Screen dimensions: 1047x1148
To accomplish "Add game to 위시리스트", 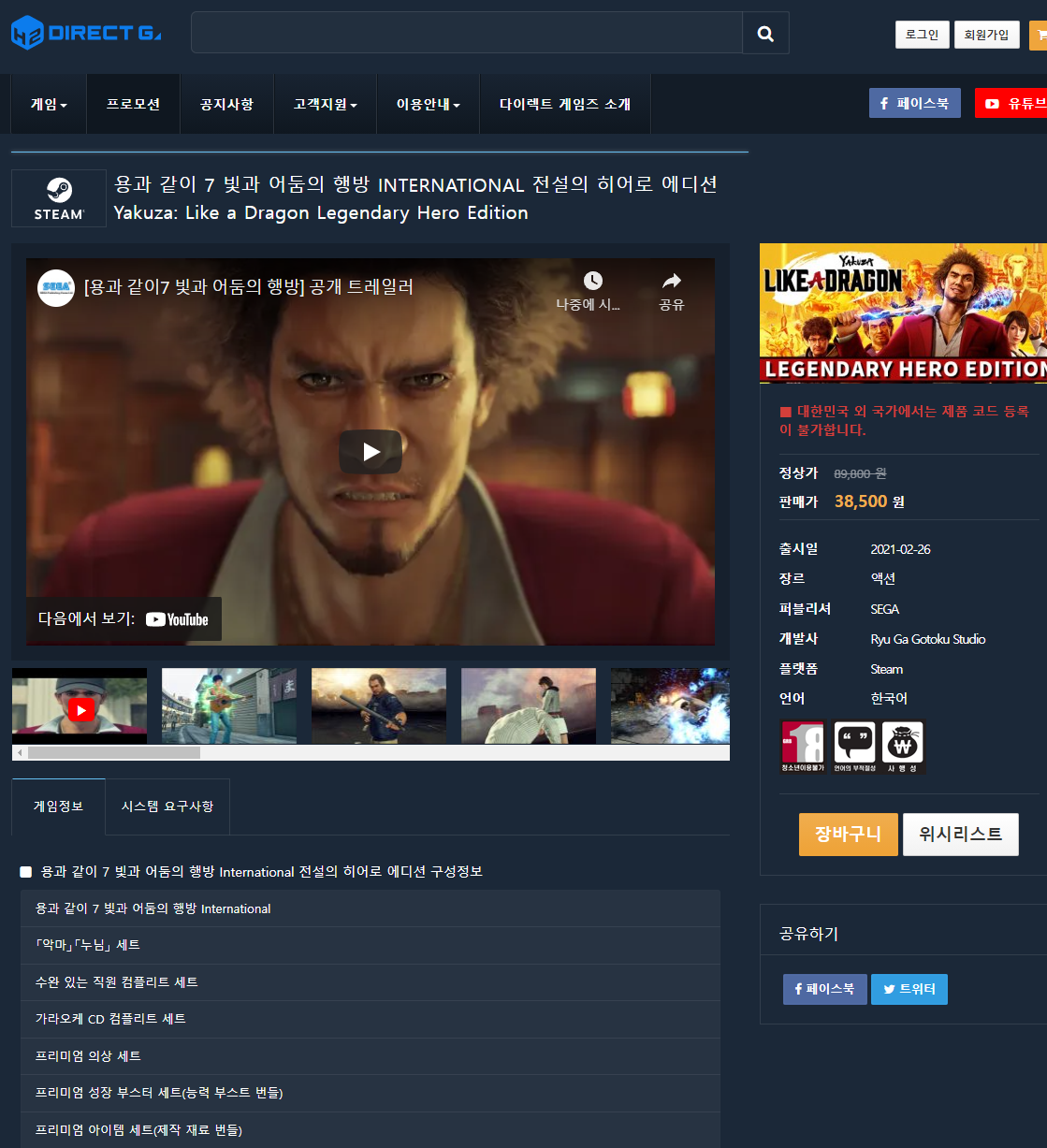I will [960, 834].
